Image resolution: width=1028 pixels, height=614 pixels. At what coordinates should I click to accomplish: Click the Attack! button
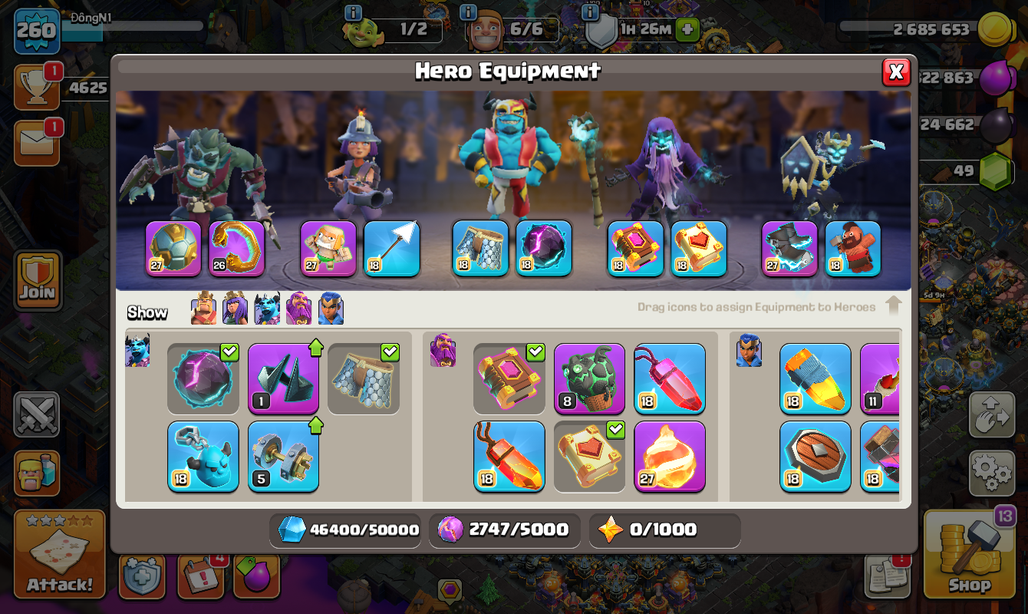pyautogui.click(x=60, y=554)
